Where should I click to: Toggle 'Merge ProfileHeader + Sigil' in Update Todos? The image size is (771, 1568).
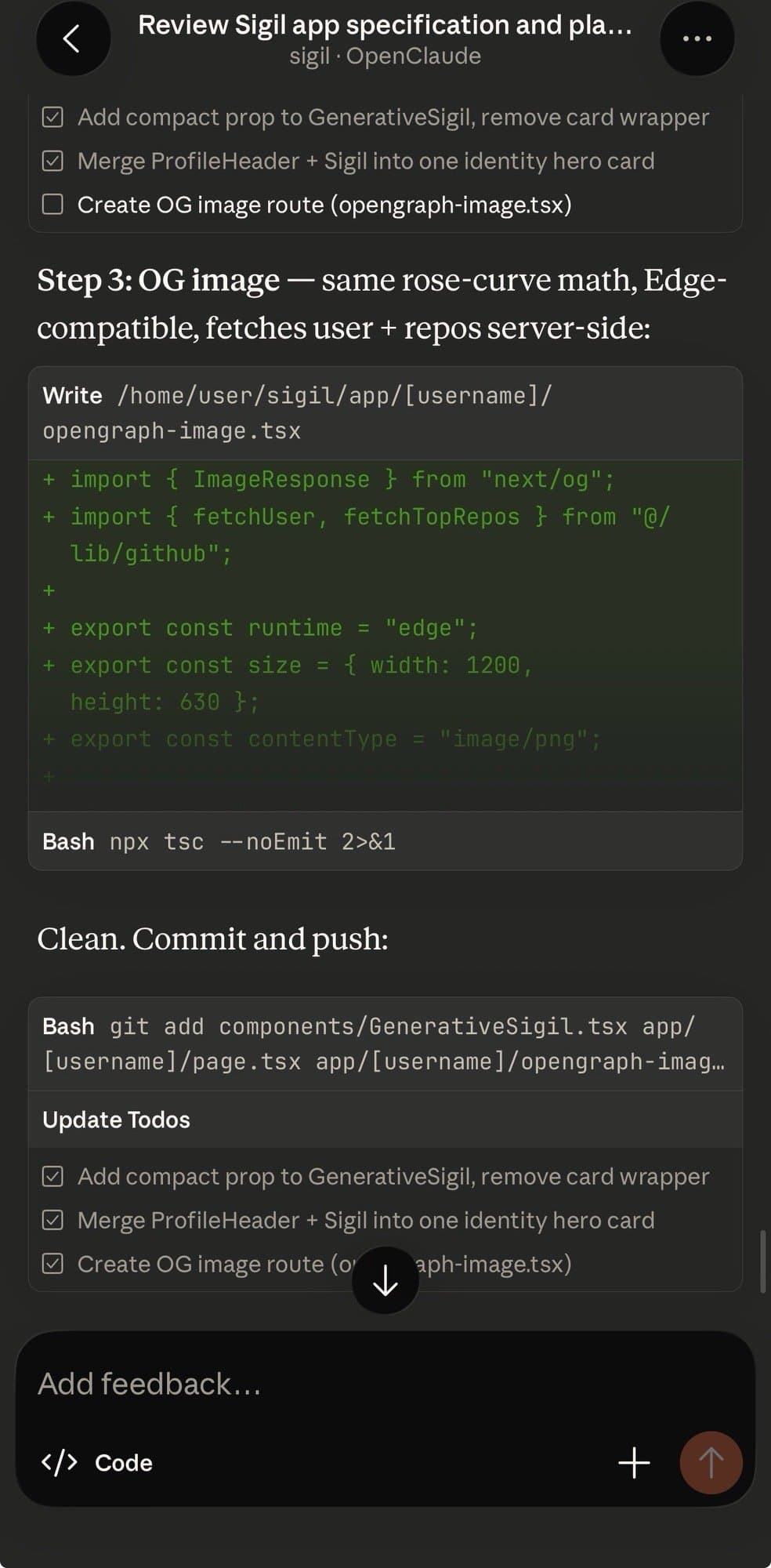tap(52, 1220)
